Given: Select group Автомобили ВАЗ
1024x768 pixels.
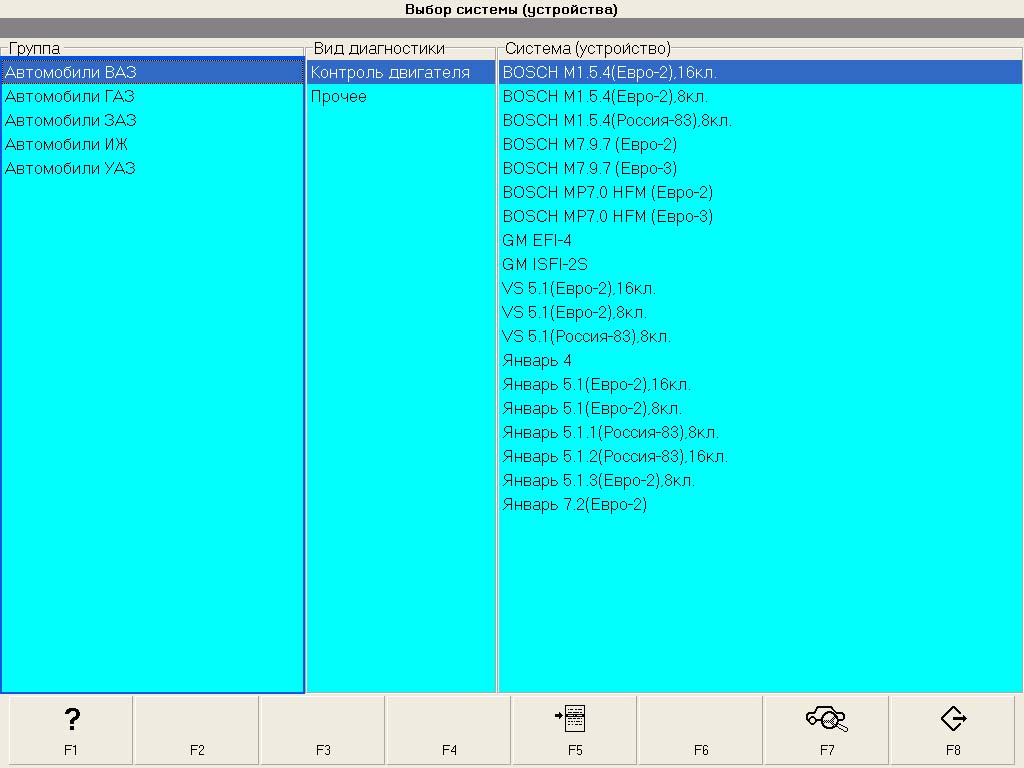Looking at the screenshot, I should [153, 72].
